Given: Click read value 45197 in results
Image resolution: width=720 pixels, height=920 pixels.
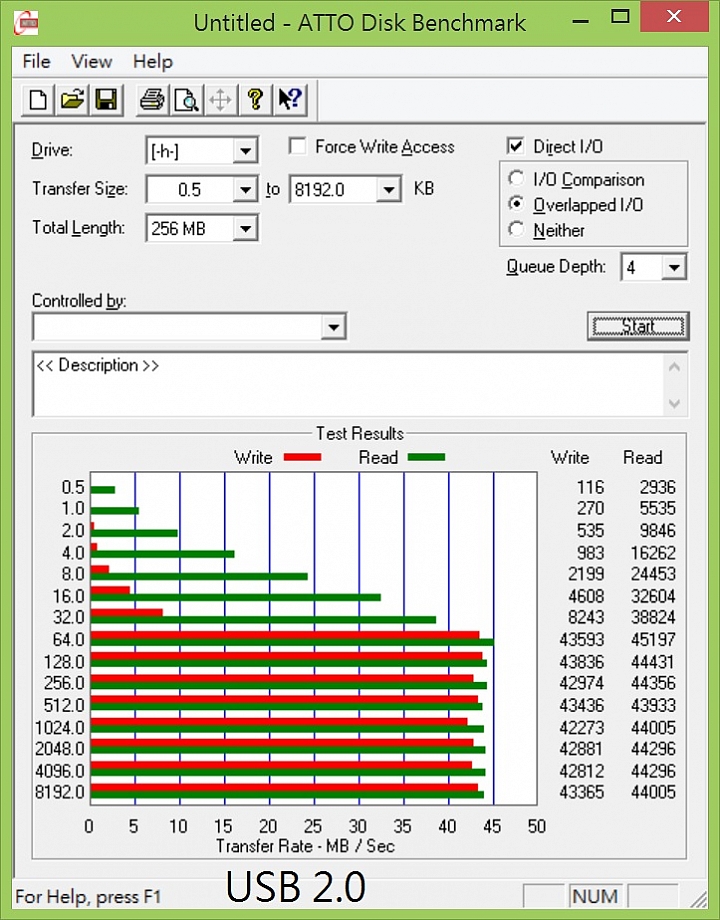Looking at the screenshot, I should tap(653, 640).
